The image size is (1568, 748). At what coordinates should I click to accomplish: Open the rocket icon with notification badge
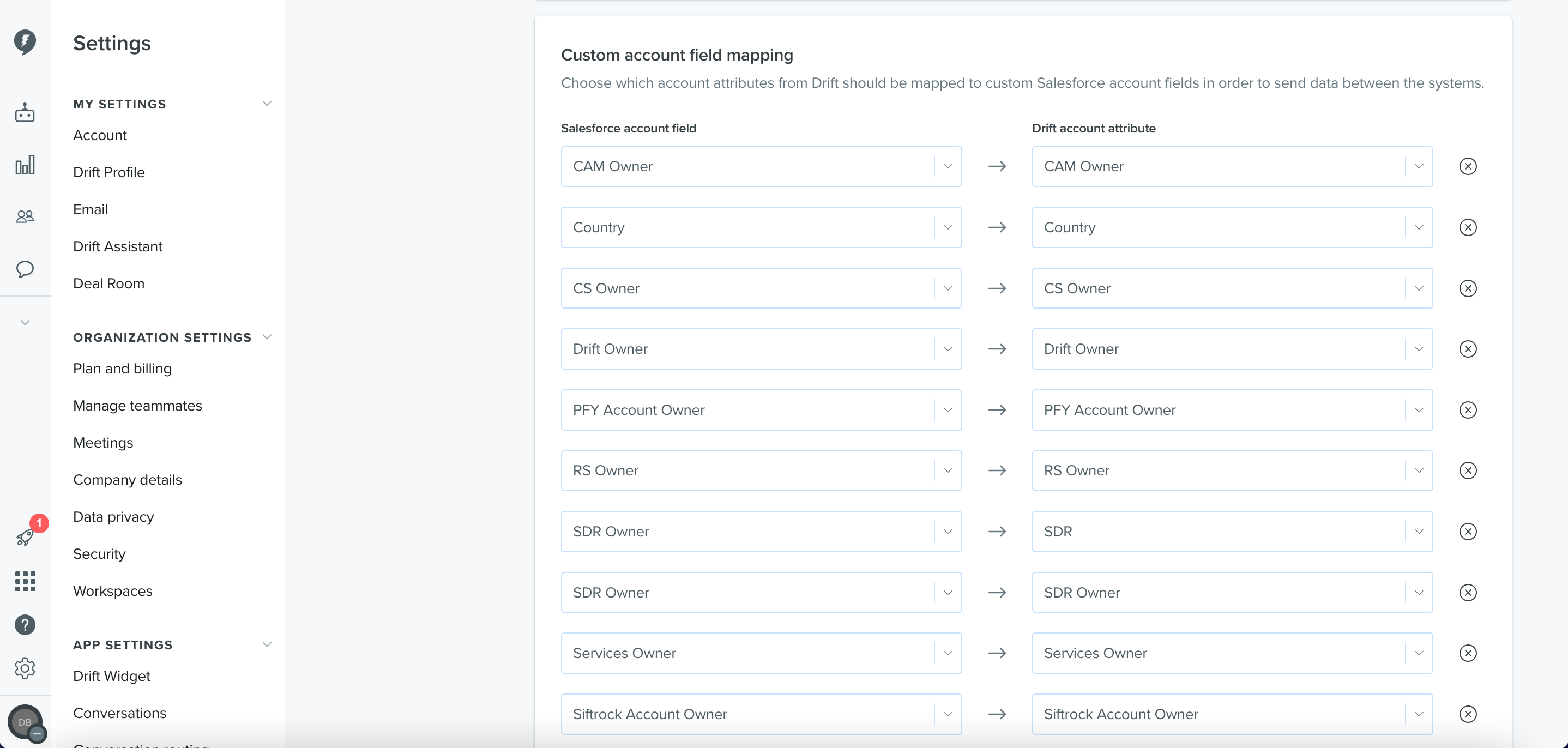pyautogui.click(x=25, y=537)
